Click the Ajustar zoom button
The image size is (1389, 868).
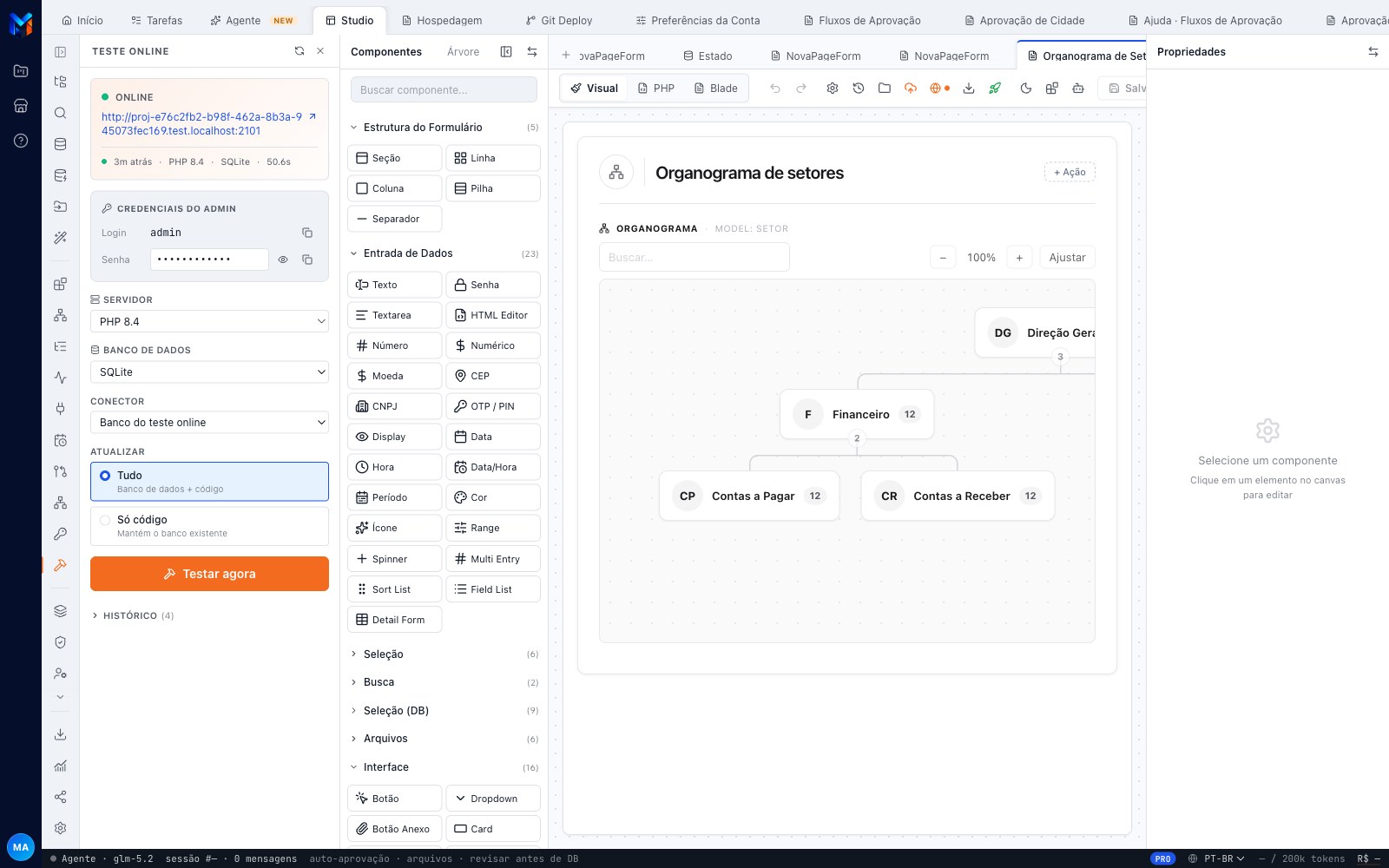point(1067,258)
